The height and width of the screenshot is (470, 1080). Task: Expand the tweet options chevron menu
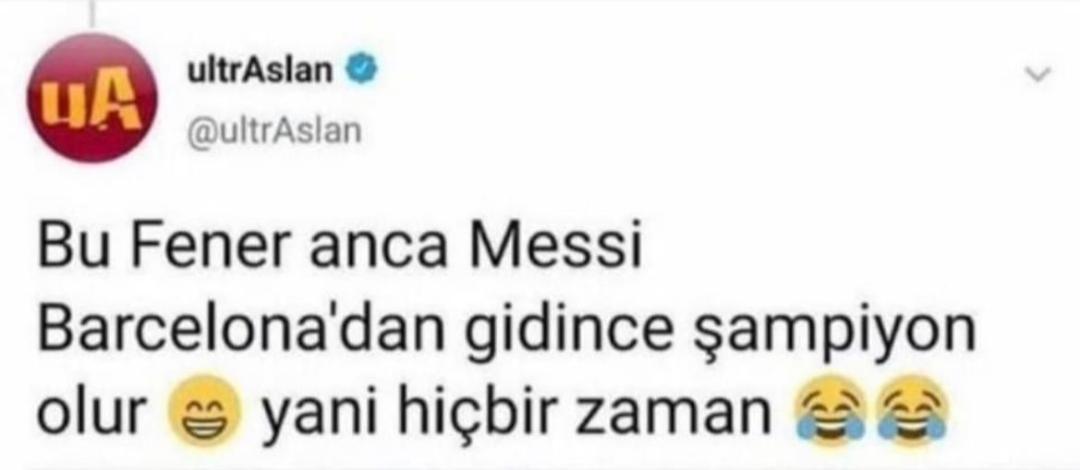tap(1038, 72)
